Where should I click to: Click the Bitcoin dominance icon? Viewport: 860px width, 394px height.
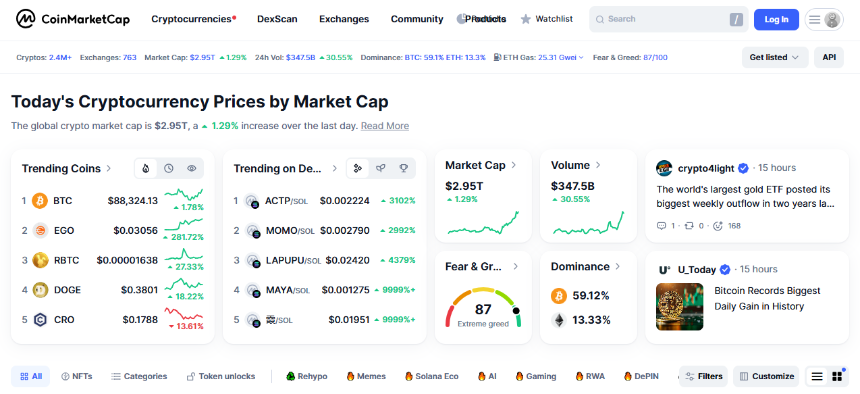click(x=559, y=296)
